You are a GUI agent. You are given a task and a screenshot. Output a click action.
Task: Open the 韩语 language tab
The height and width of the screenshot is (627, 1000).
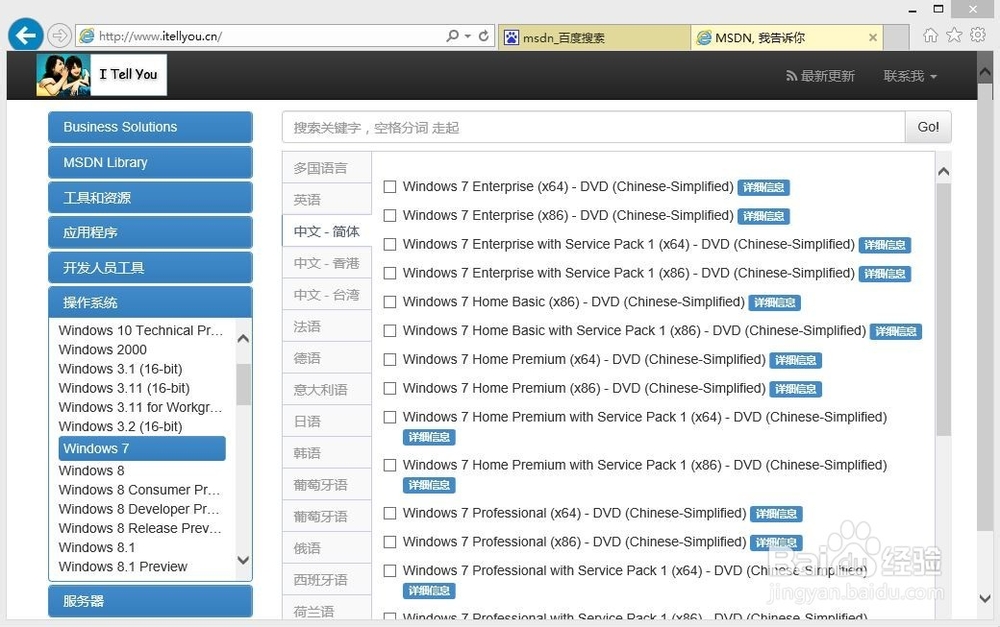327,453
